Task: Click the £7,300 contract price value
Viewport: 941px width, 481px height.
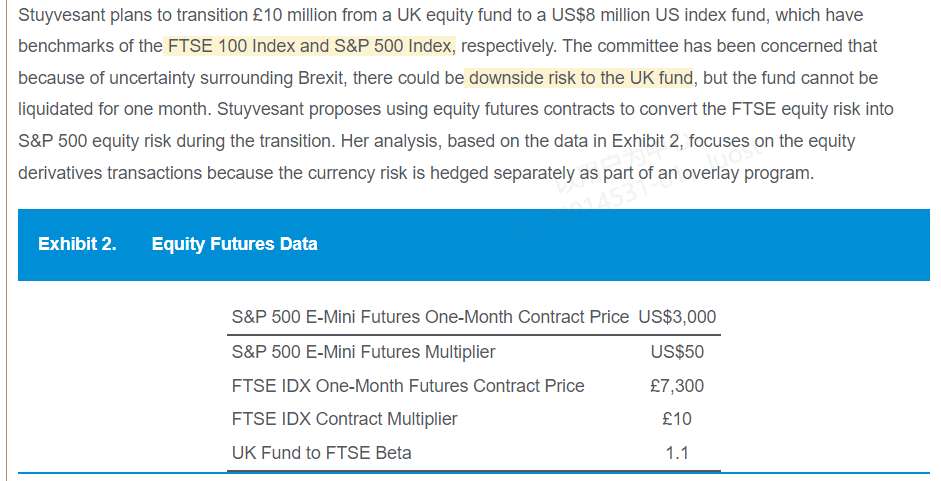Action: tap(677, 386)
